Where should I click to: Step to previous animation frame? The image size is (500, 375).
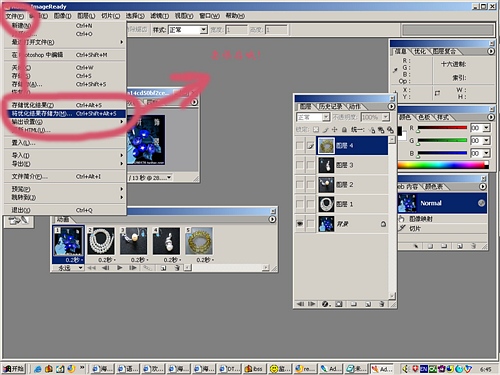[x=106, y=268]
